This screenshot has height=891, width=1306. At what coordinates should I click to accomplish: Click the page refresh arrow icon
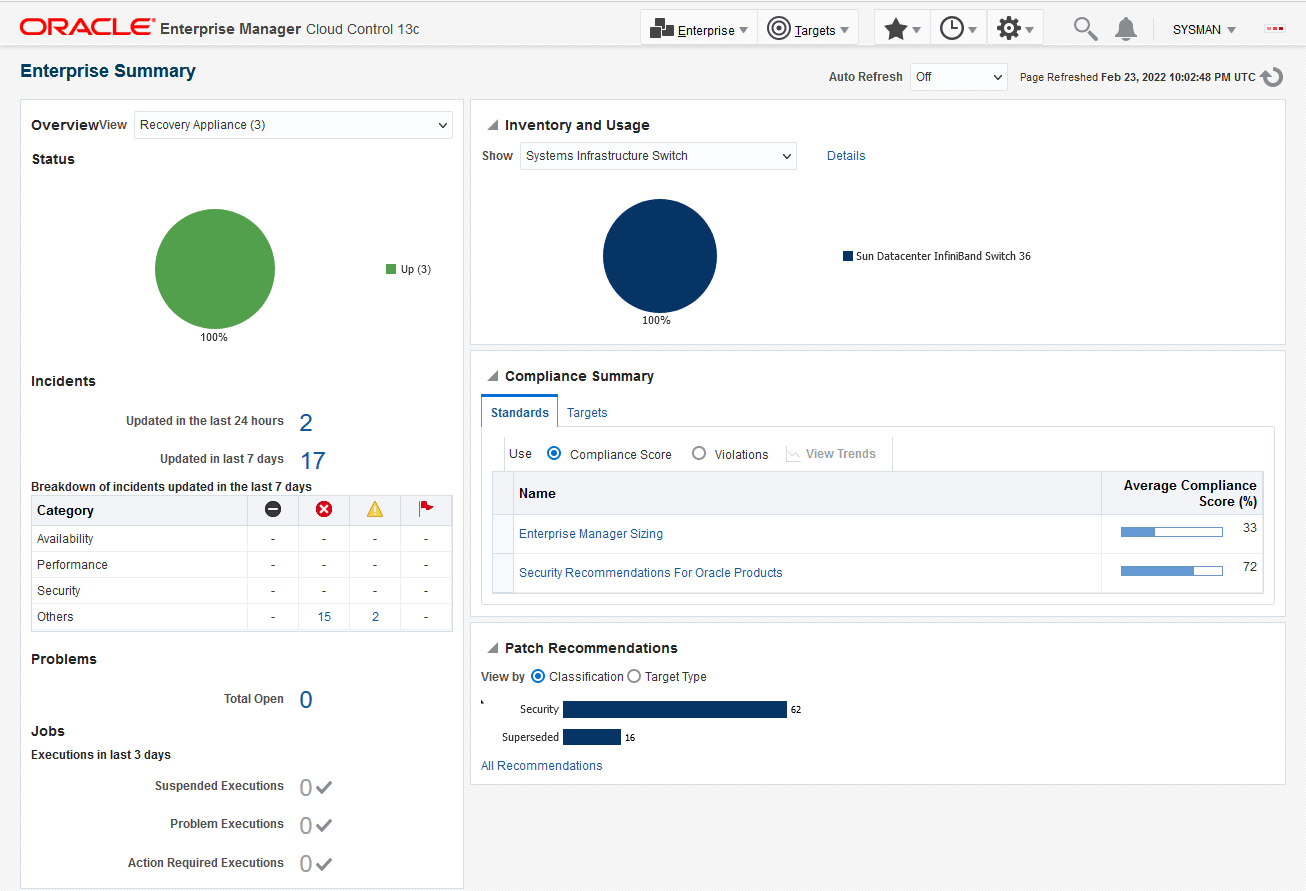1272,77
